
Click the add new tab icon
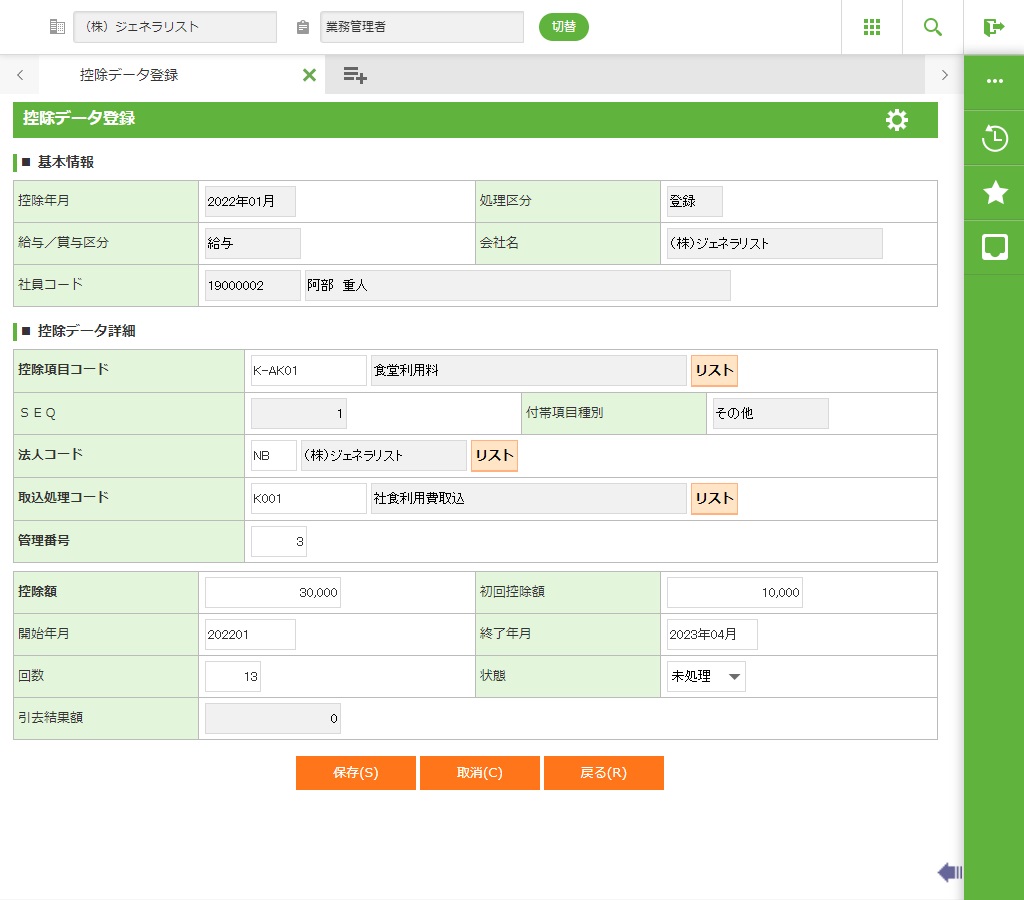pyautogui.click(x=355, y=75)
